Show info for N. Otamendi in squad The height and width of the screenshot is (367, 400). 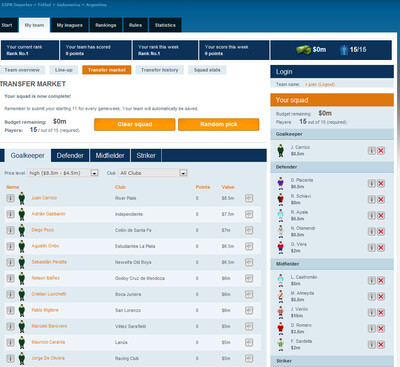371,232
